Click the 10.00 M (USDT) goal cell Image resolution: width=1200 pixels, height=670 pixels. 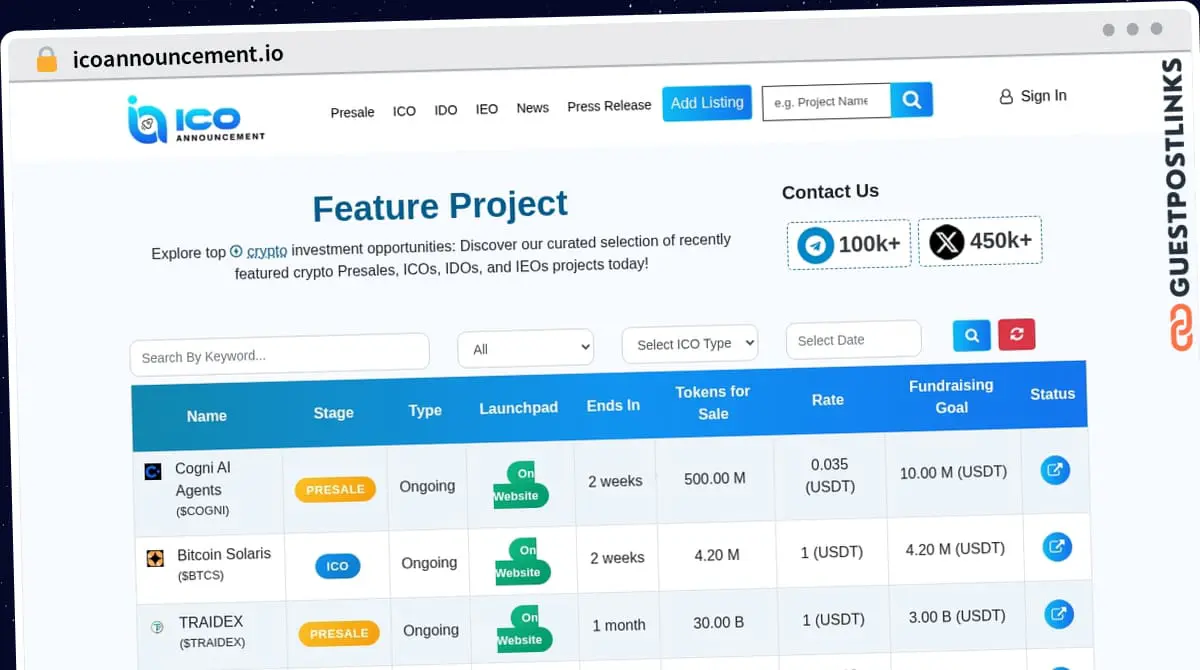tap(953, 472)
